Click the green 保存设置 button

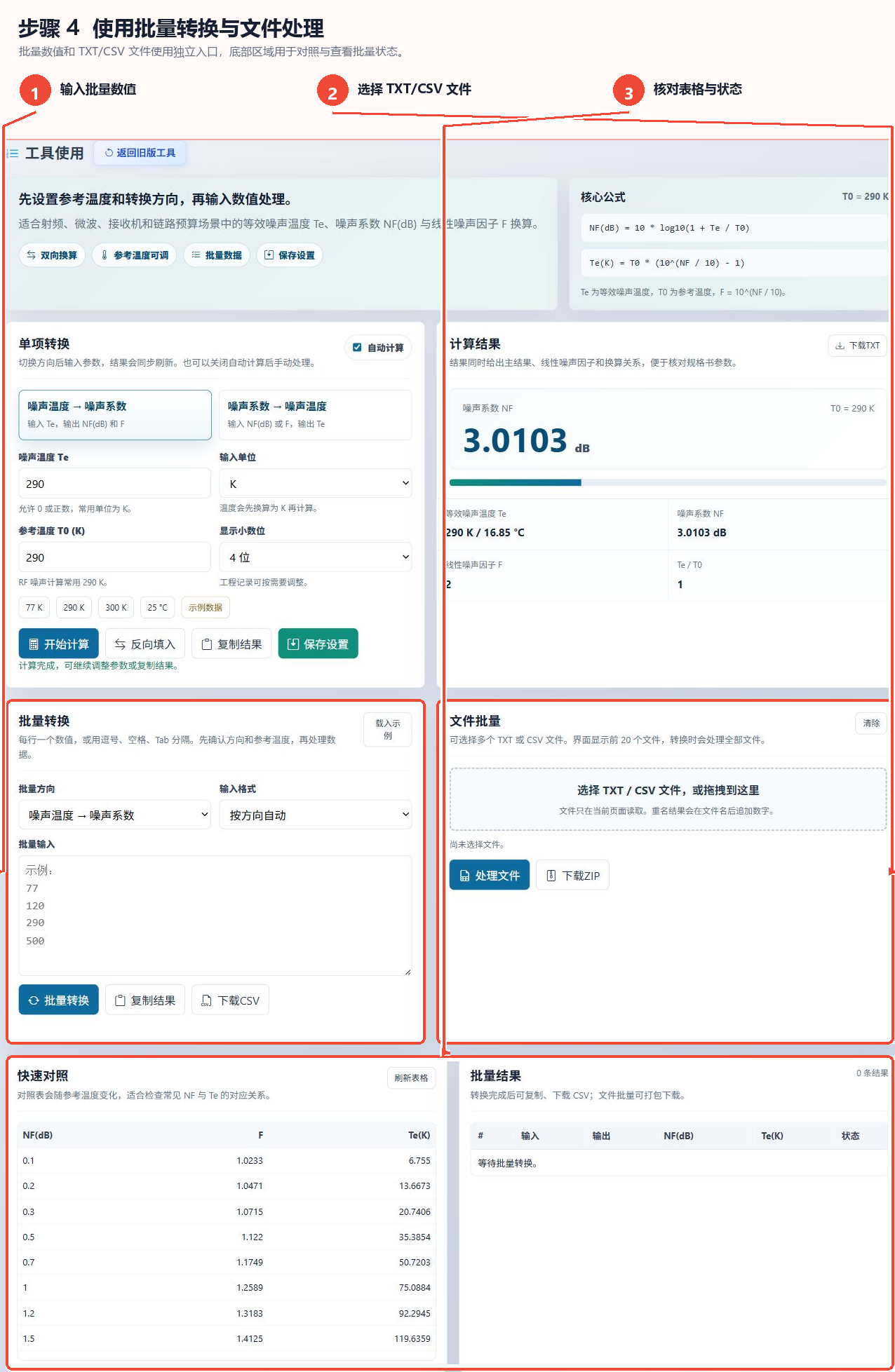click(x=318, y=644)
